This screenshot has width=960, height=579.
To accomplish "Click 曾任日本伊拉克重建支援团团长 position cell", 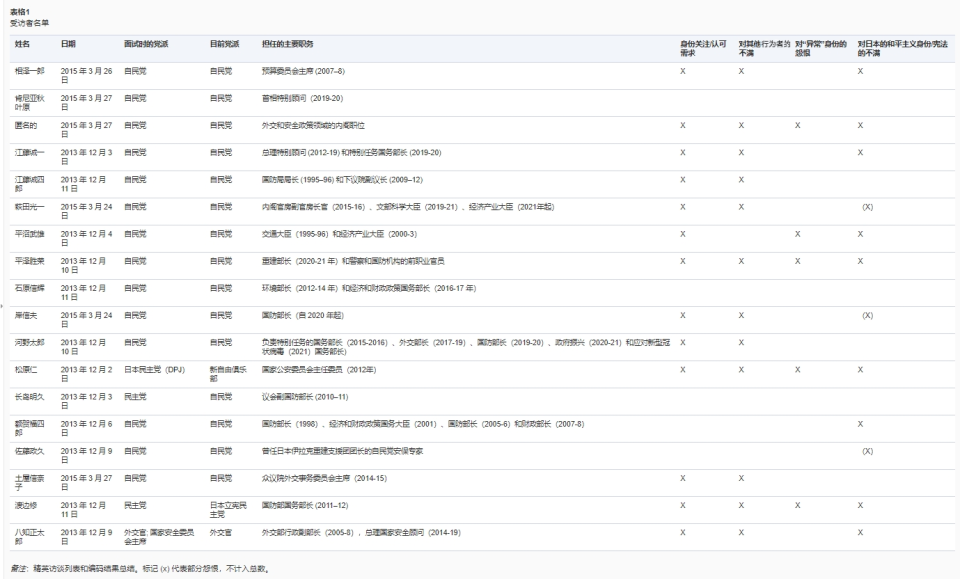I will pos(342,451).
